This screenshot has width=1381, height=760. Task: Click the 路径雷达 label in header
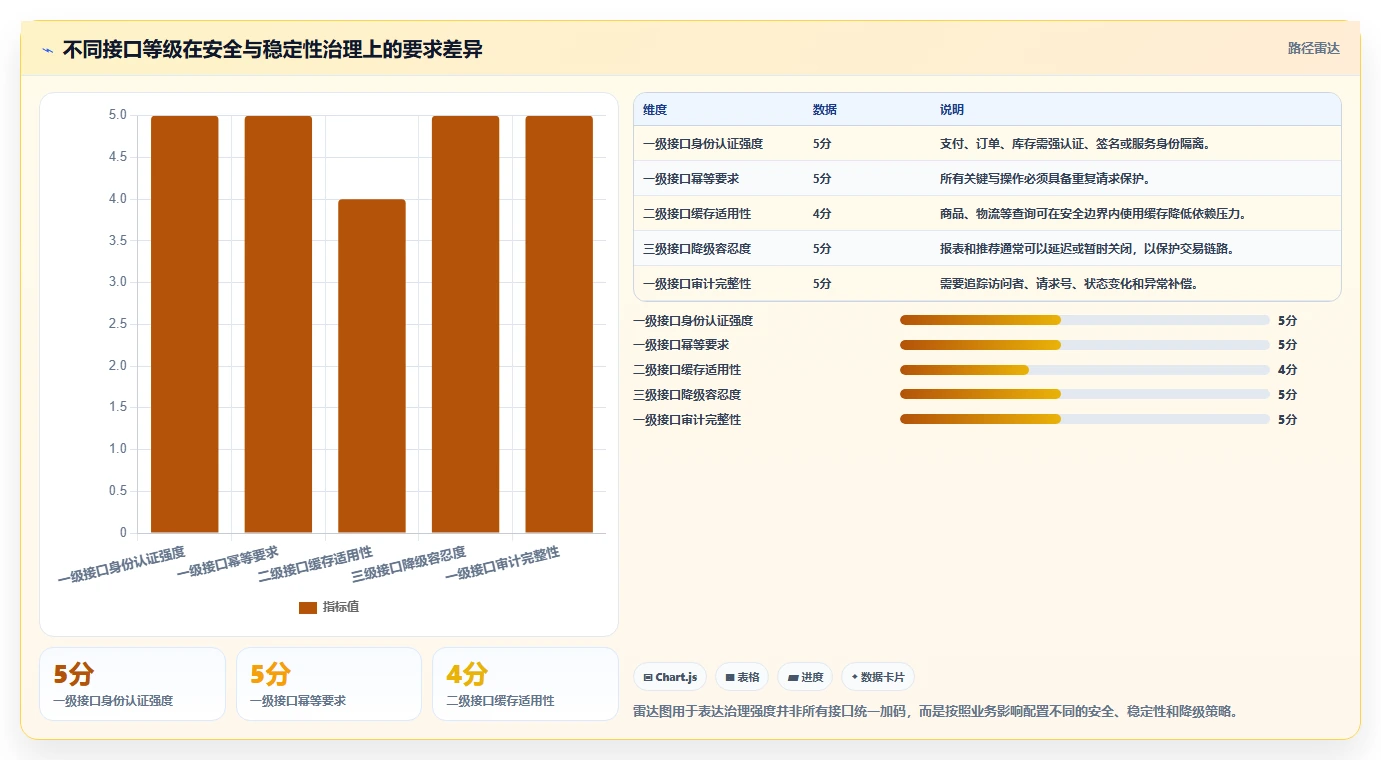click(x=1313, y=48)
